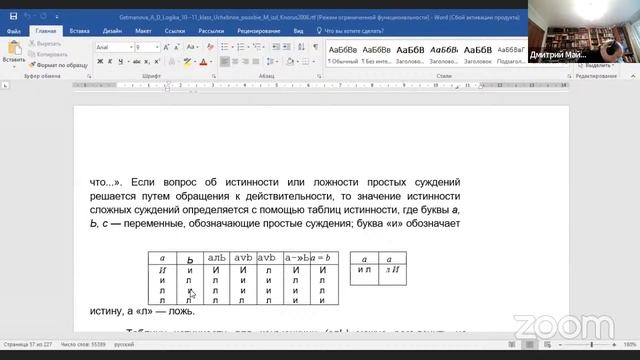Click the red font color button
The image size is (640, 360).
point(204,62)
